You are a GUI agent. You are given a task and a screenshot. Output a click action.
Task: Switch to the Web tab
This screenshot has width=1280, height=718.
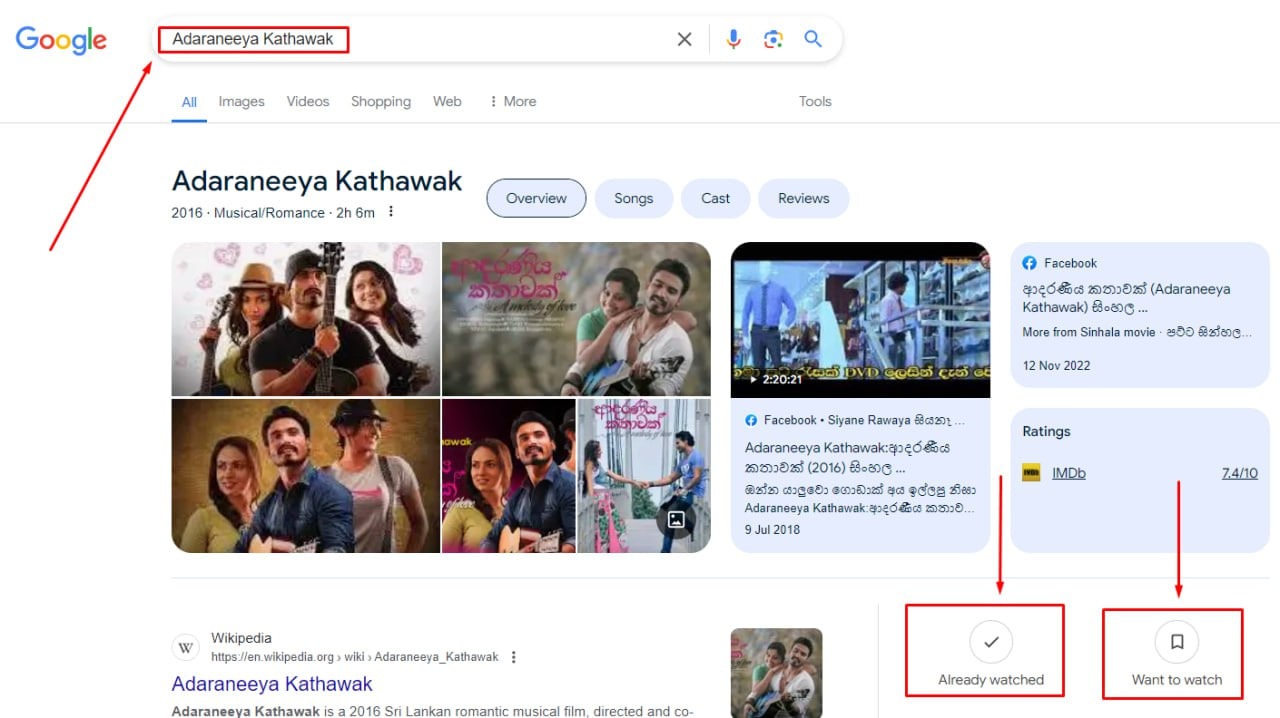447,101
